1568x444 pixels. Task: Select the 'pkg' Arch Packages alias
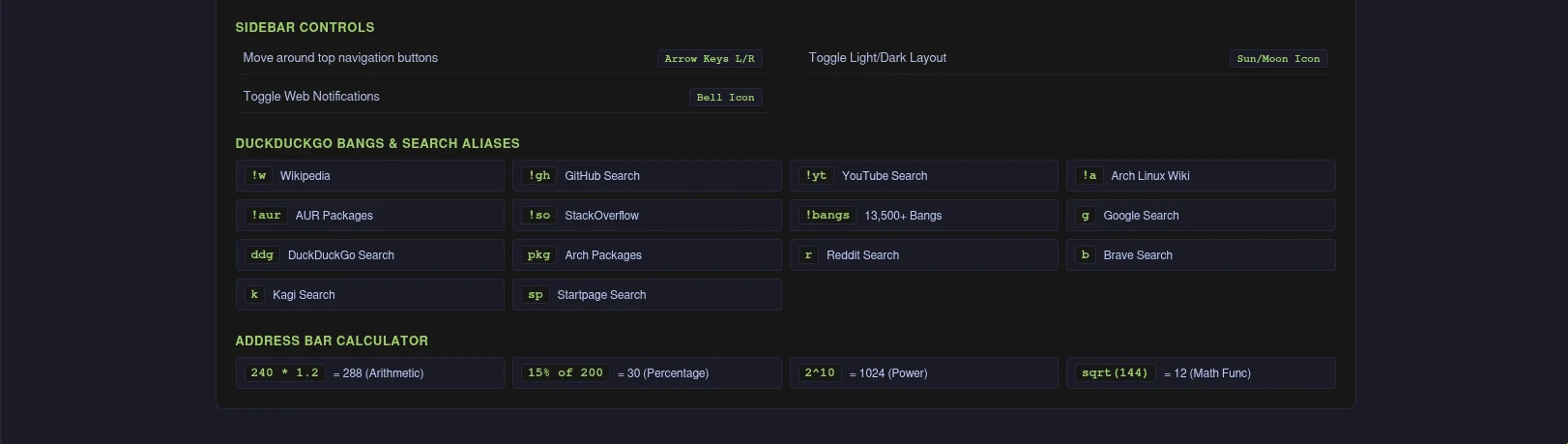point(647,254)
